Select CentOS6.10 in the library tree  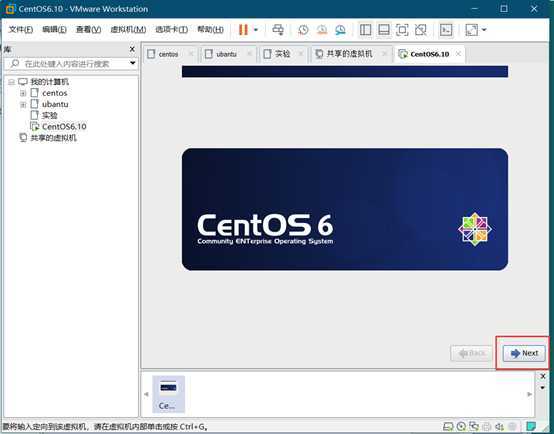click(x=64, y=127)
